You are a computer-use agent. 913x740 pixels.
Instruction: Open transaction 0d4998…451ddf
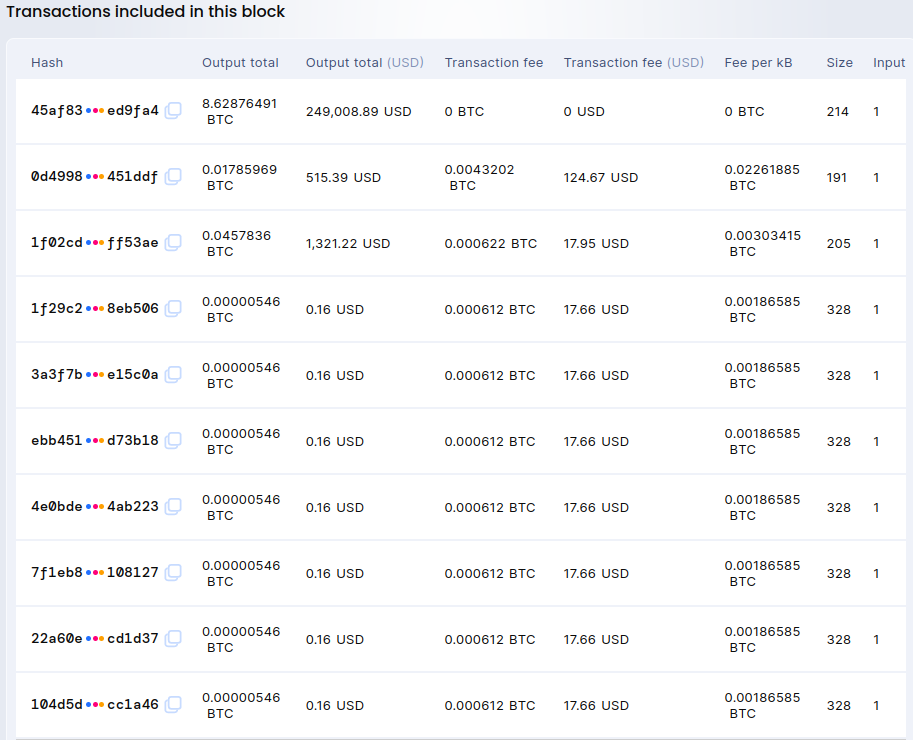(95, 176)
